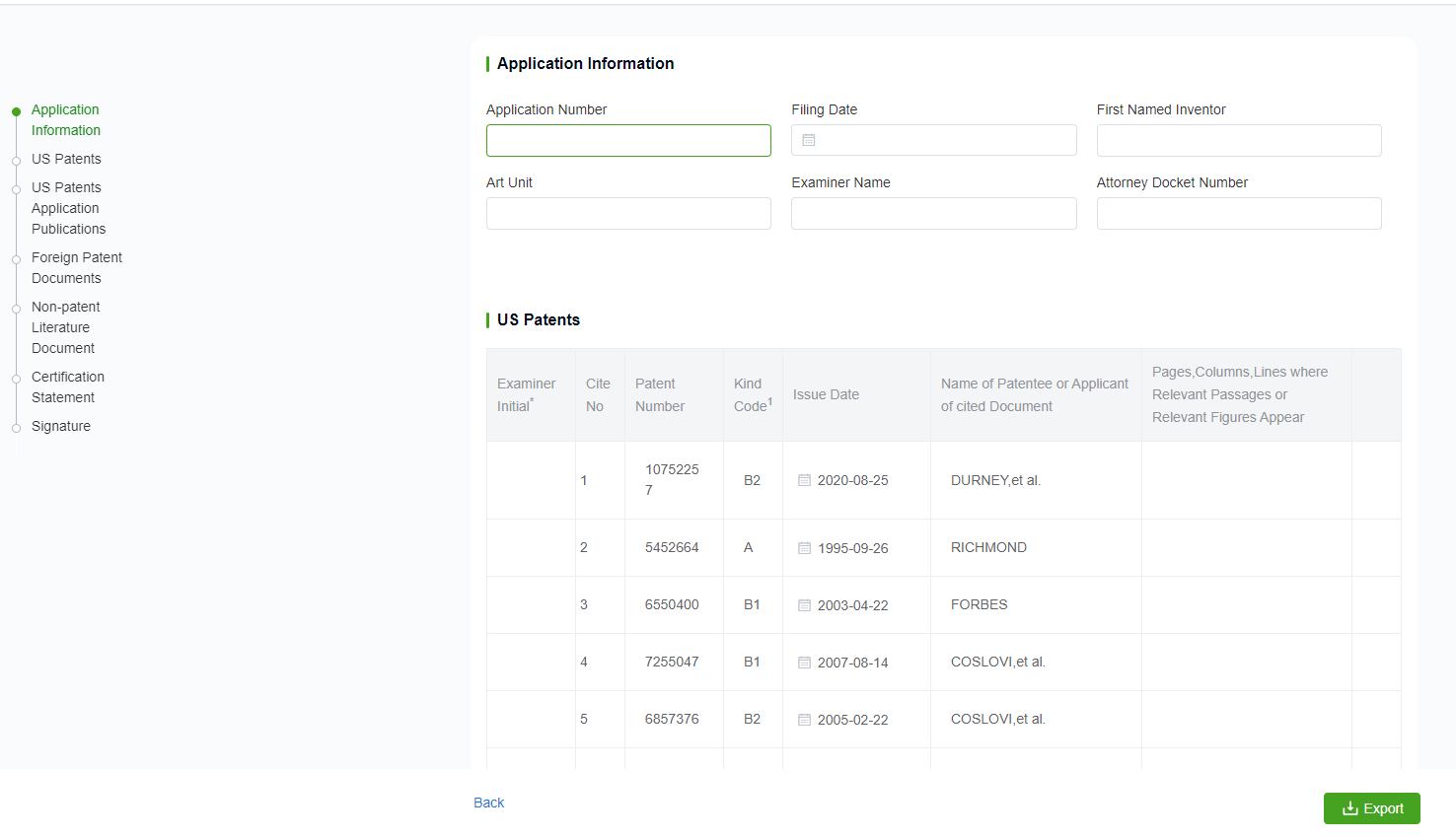The image size is (1456, 839).
Task: Click the circle icon beside US Patents step
Action: (x=15, y=159)
